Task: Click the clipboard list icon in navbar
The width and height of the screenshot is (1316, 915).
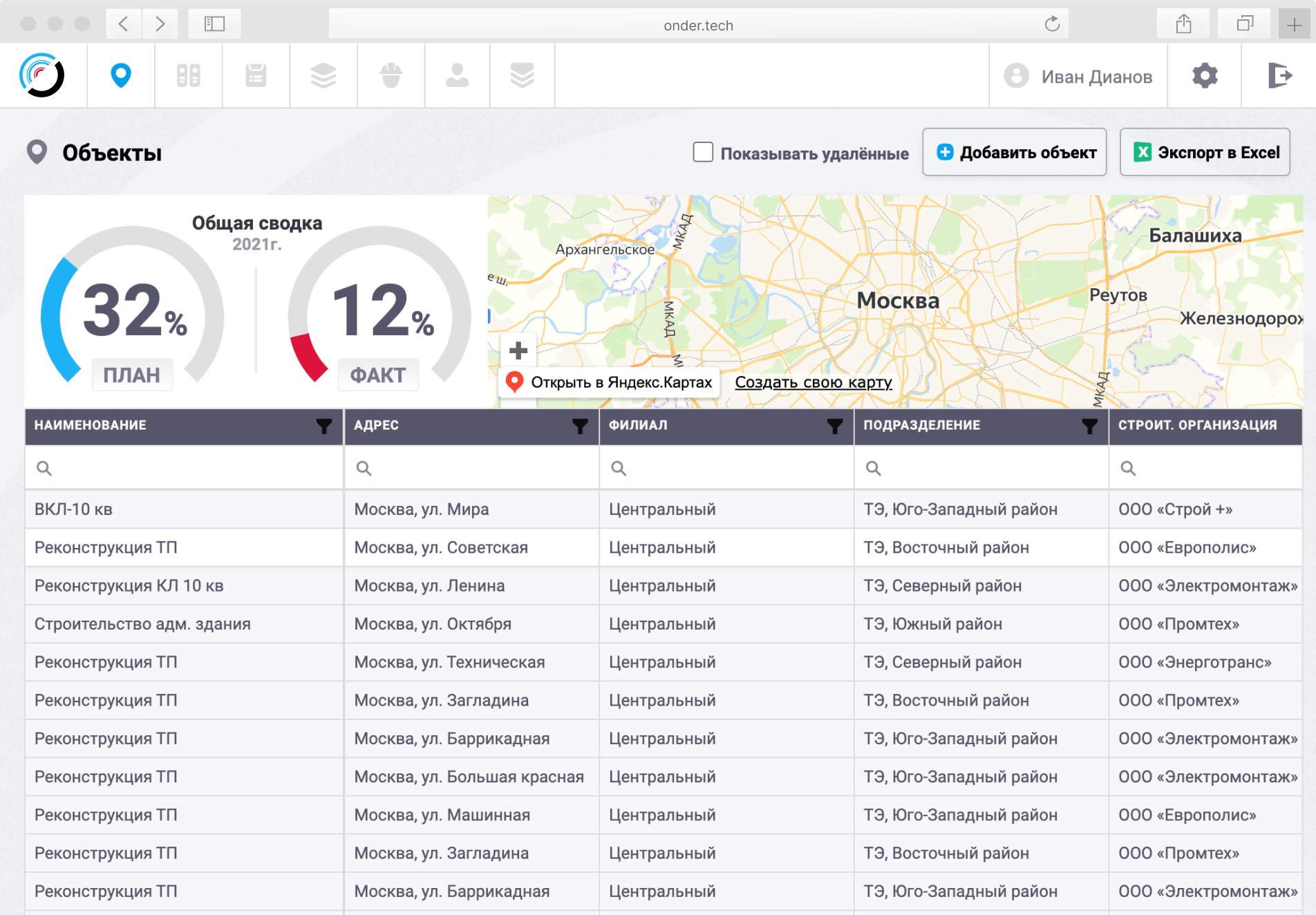Action: point(256,75)
